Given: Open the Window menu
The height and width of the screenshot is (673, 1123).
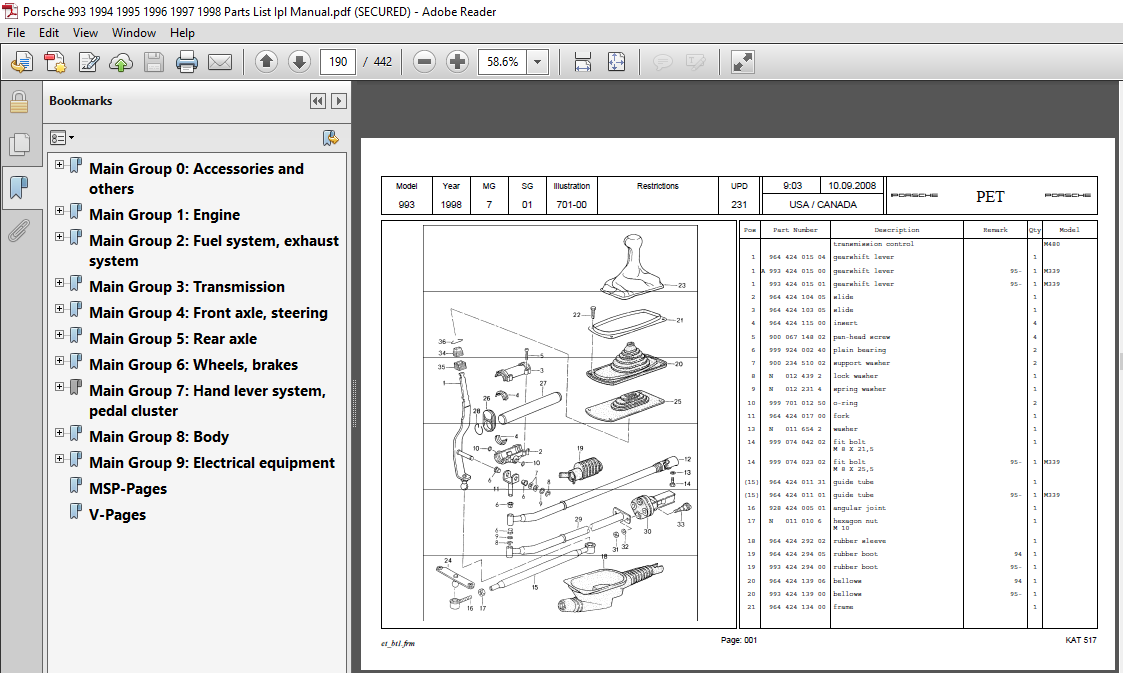Looking at the screenshot, I should (134, 33).
